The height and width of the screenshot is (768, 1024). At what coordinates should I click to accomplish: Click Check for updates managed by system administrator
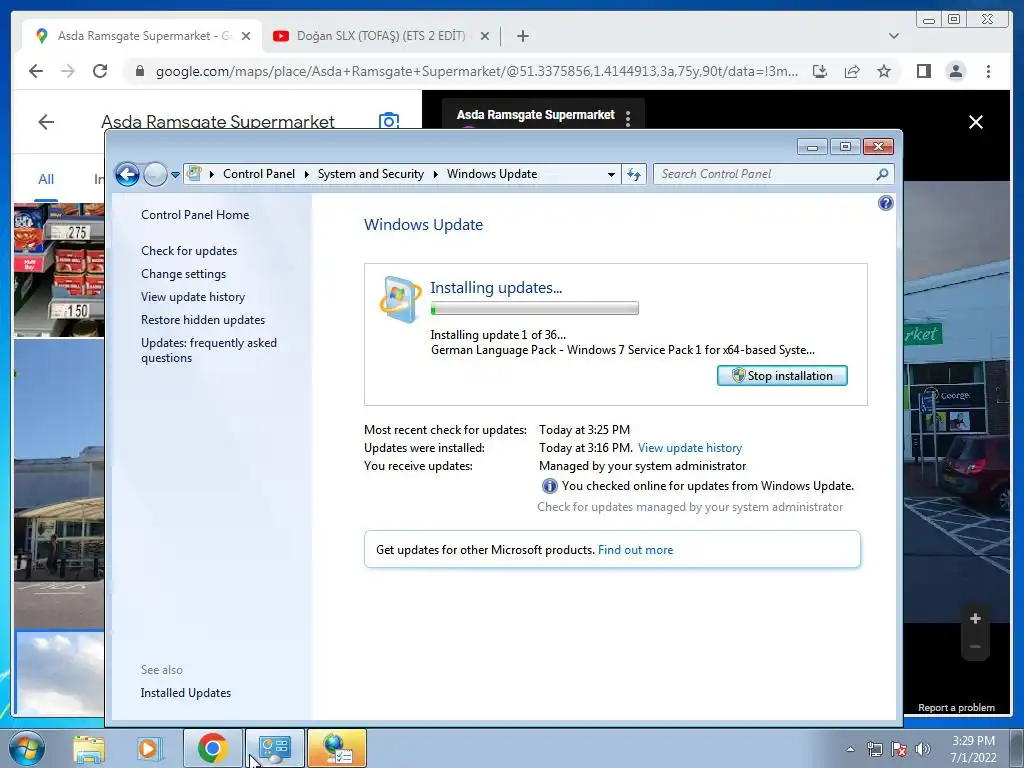tap(690, 507)
